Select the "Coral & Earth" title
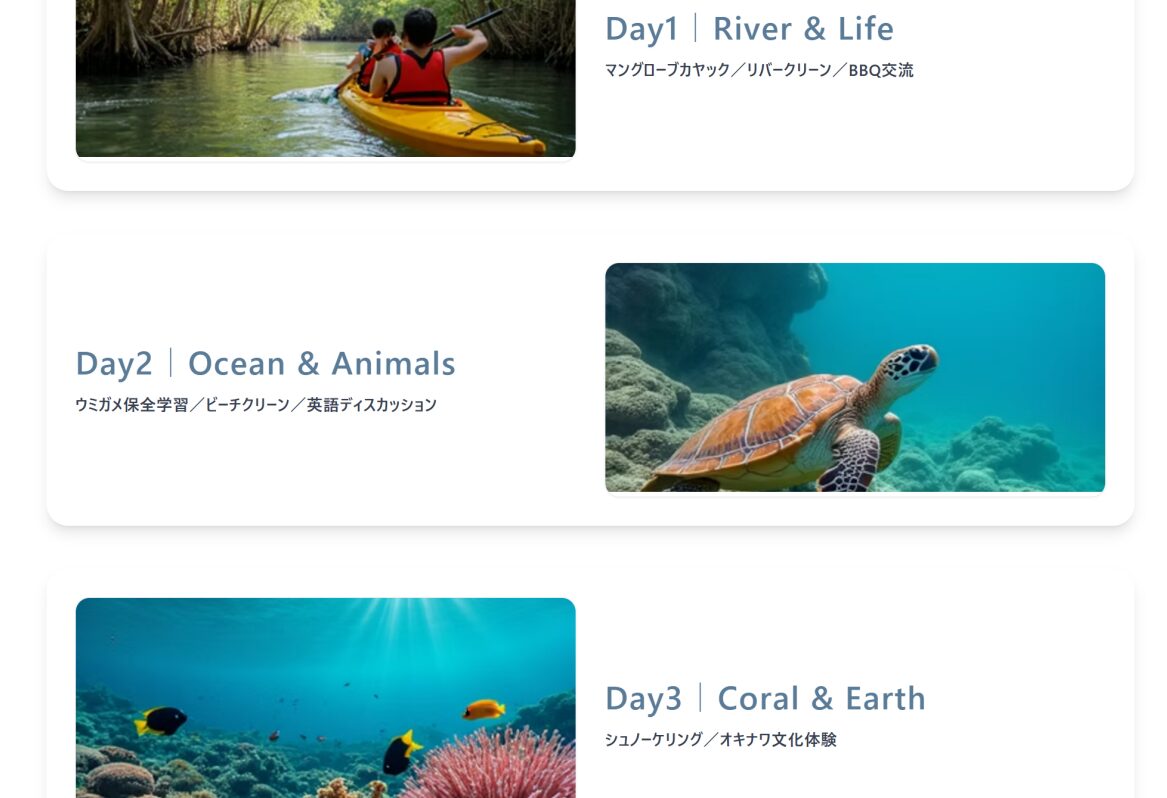This screenshot has width=1167, height=798. (821, 699)
